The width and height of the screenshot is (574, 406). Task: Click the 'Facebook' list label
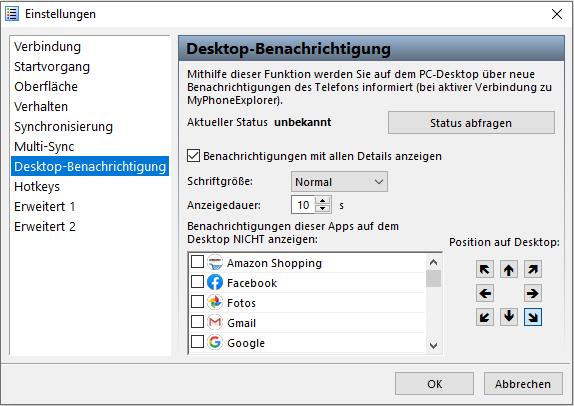(x=252, y=283)
